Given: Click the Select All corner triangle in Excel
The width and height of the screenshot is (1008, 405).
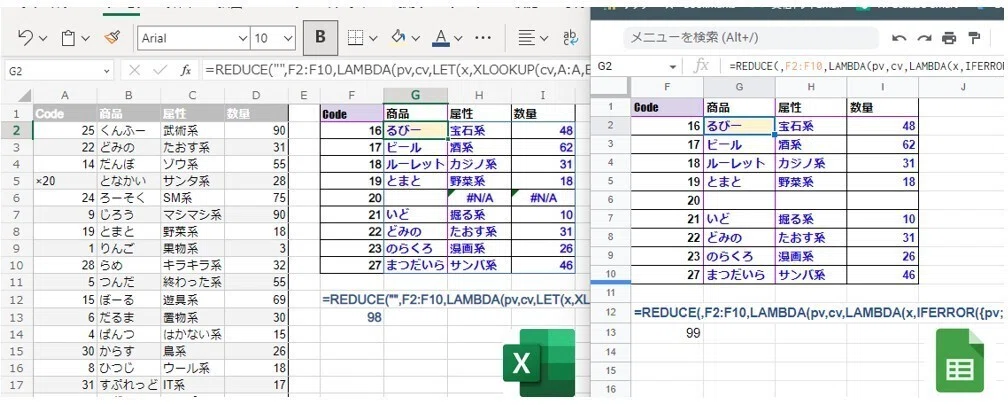Looking at the screenshot, I should pyautogui.click(x=23, y=96).
